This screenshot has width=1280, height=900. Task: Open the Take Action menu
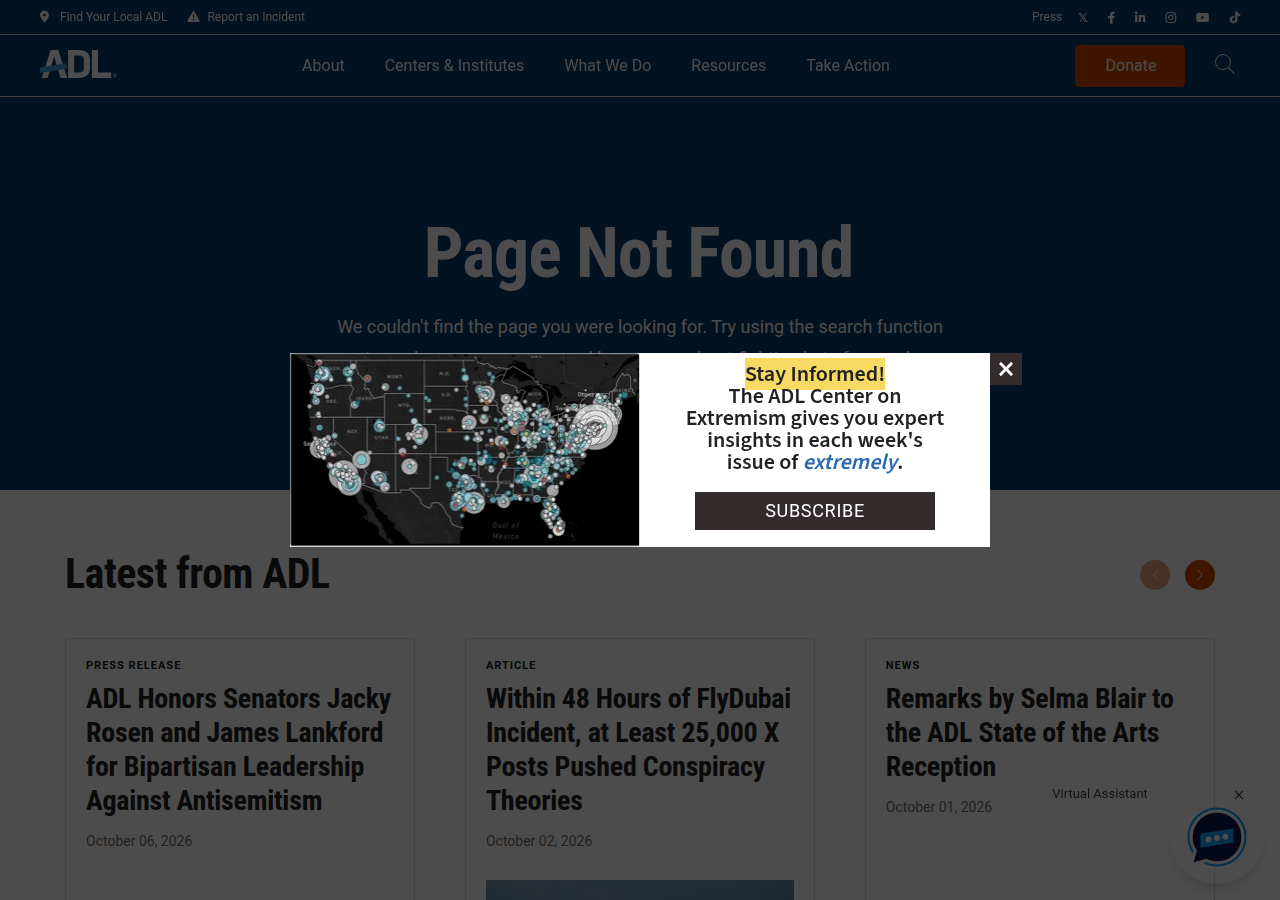coord(848,65)
